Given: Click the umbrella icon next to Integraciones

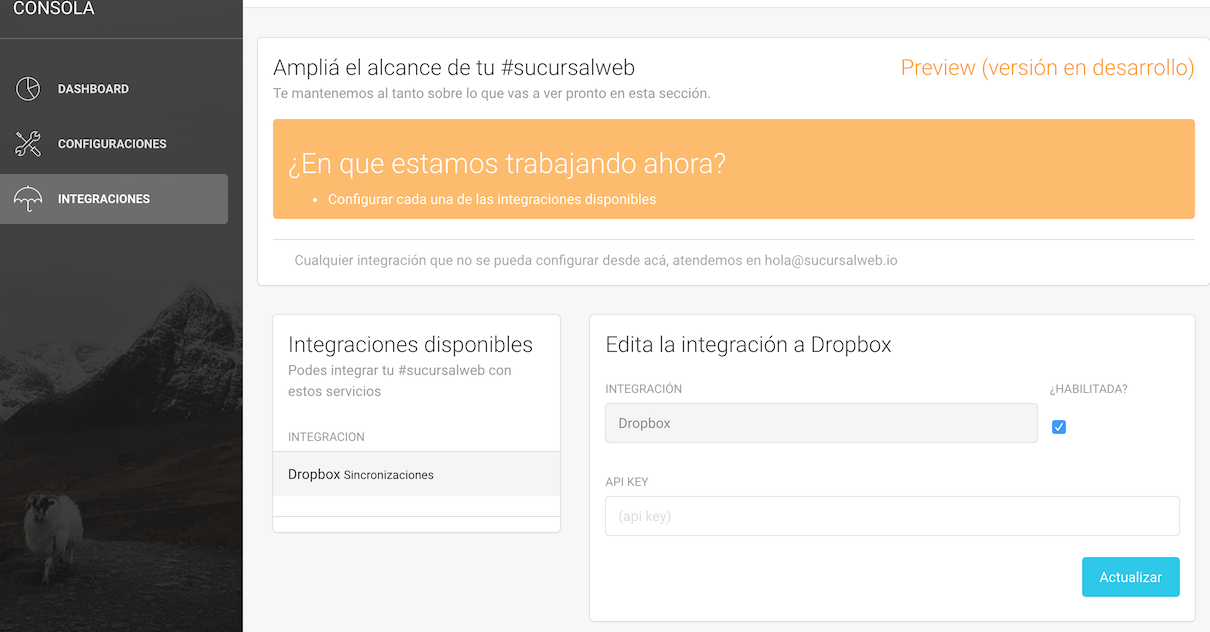Looking at the screenshot, I should [27, 198].
